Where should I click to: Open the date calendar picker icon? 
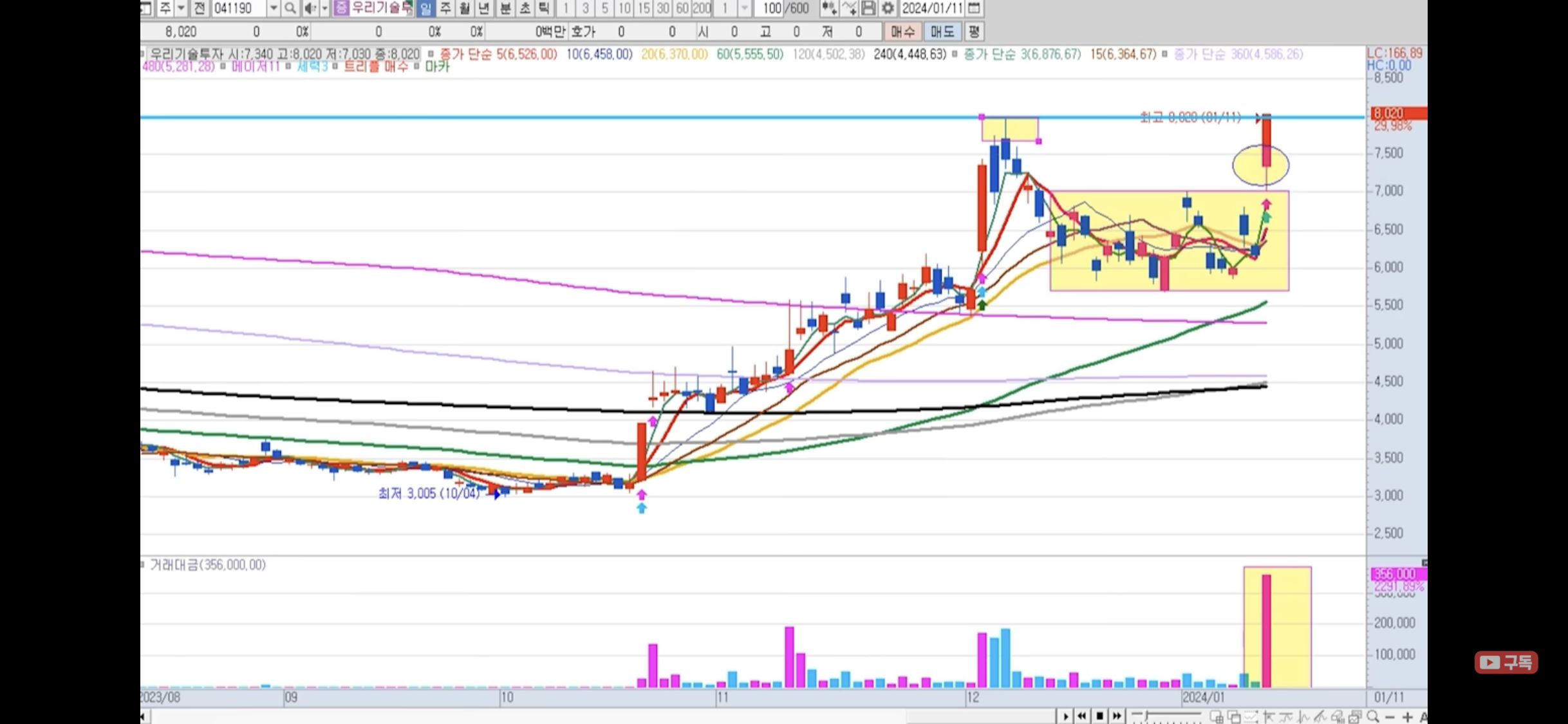[x=975, y=8]
